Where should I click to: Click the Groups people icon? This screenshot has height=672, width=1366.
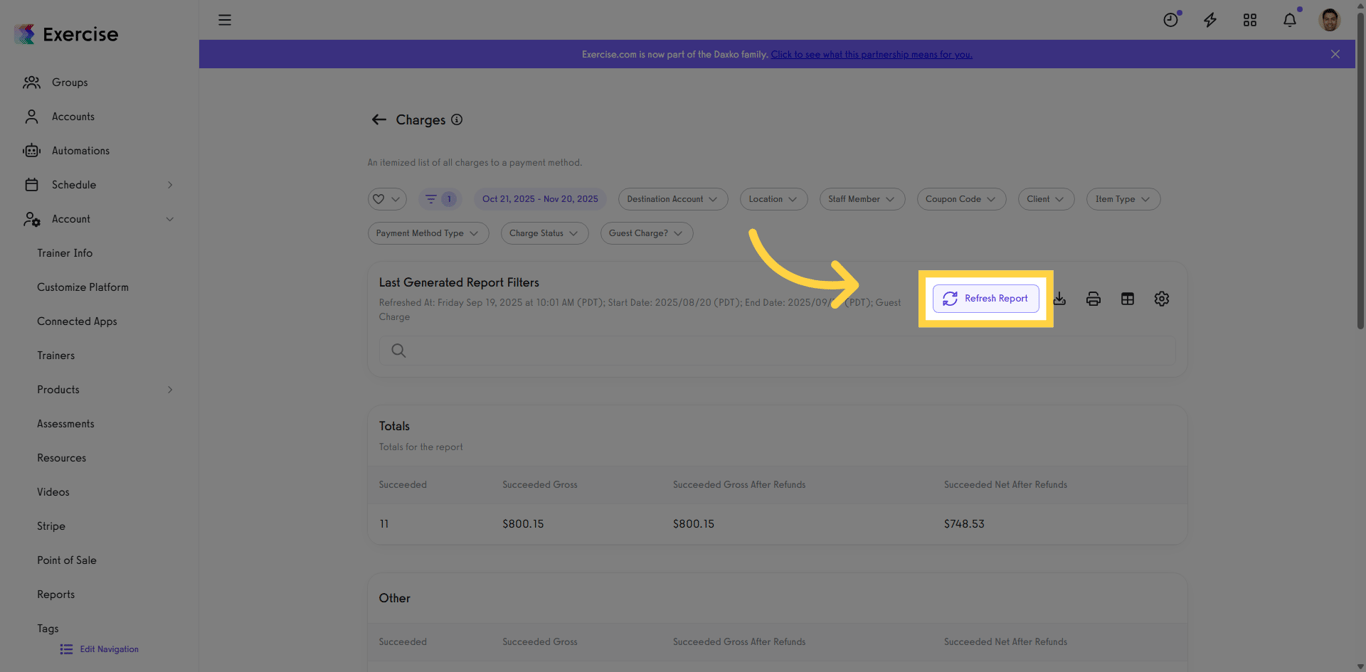(32, 82)
